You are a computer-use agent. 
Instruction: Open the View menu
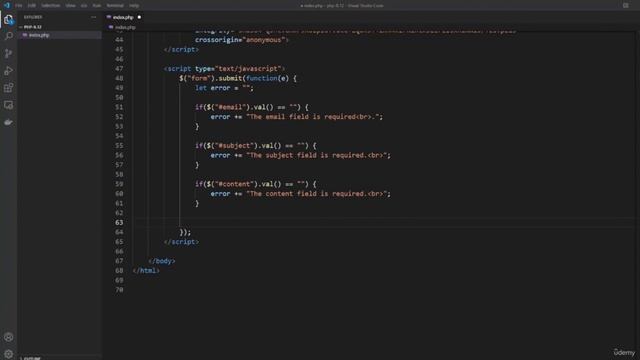coord(71,6)
